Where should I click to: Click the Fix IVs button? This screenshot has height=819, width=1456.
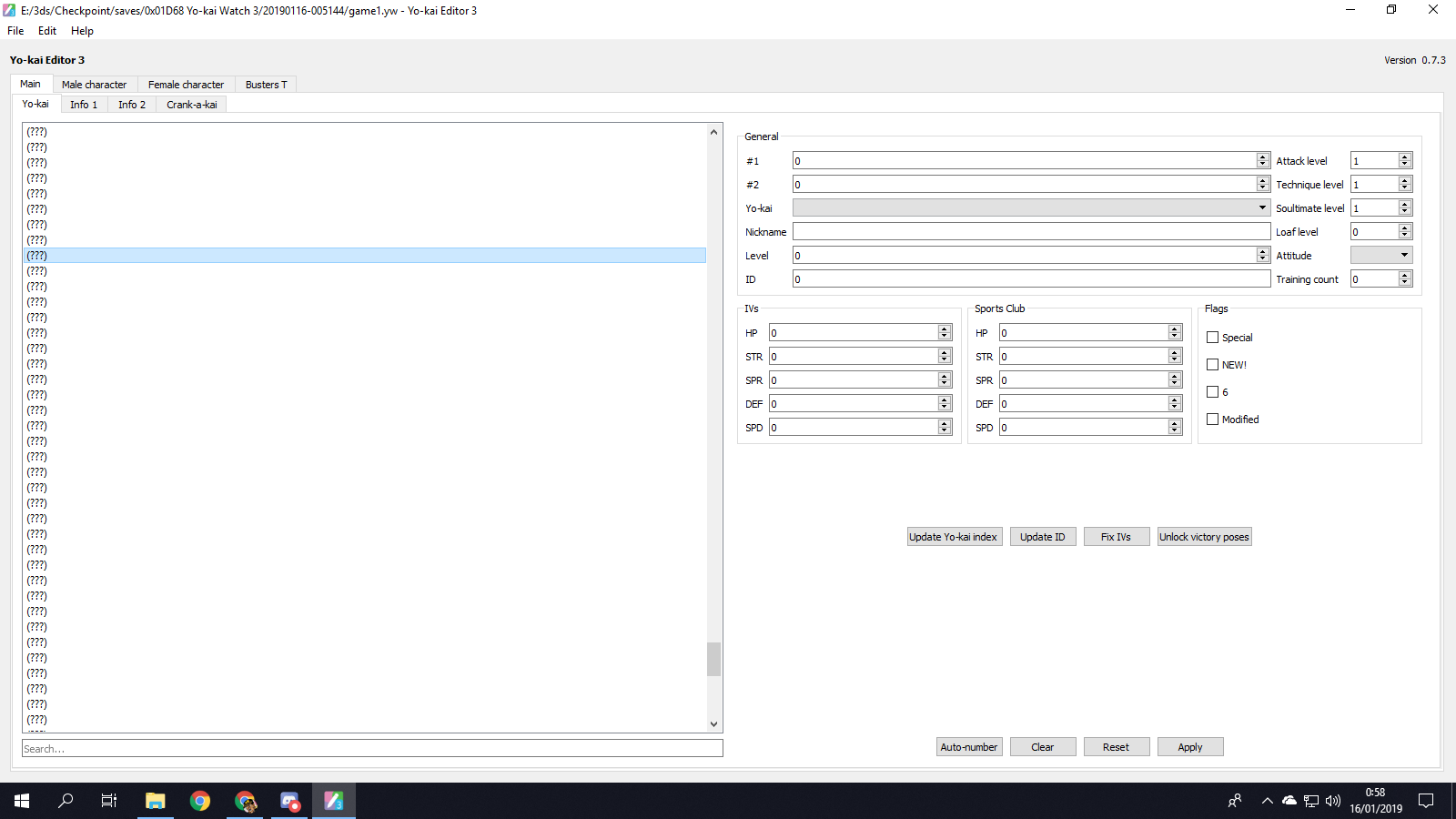coord(1117,537)
